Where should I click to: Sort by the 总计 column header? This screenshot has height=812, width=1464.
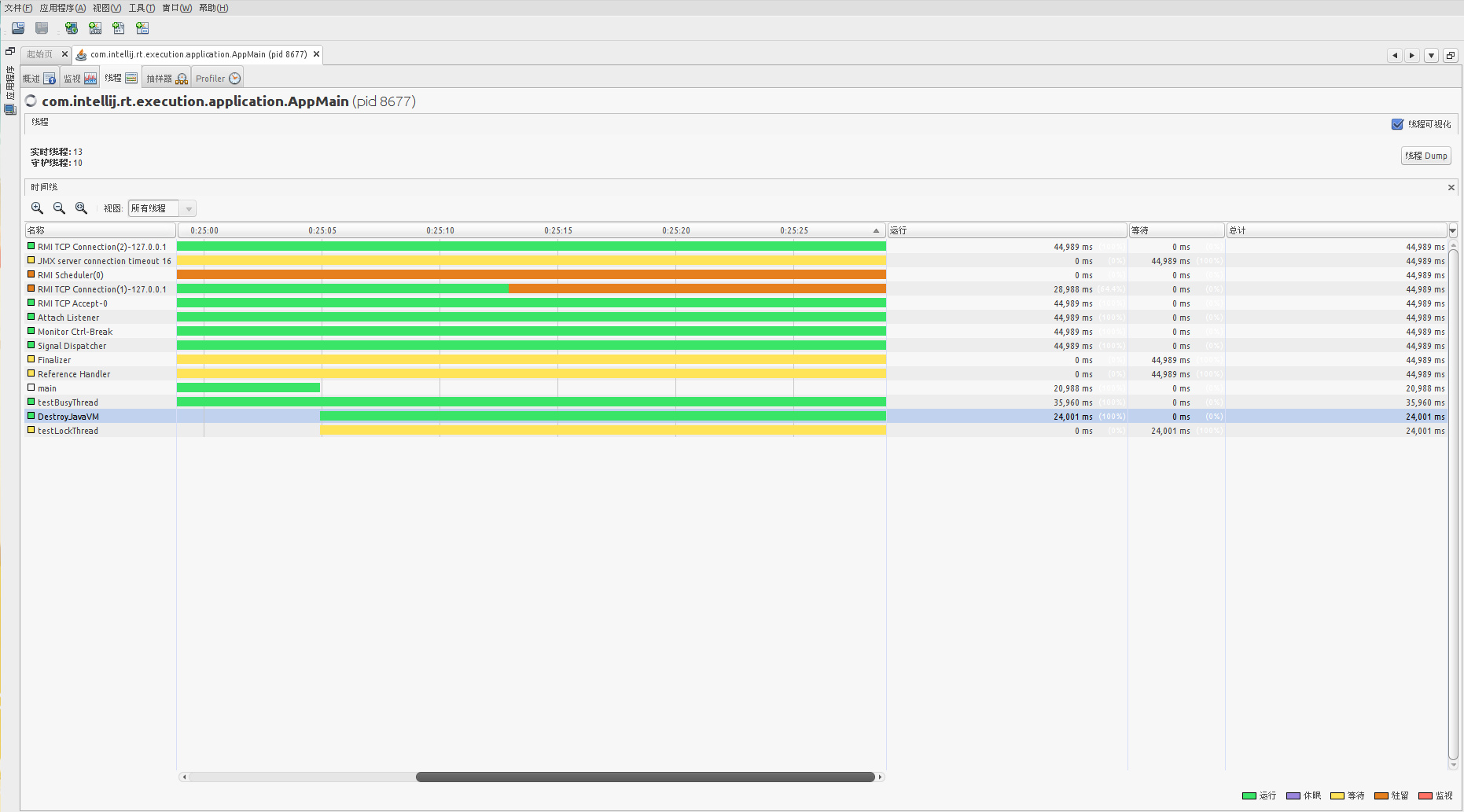(x=1337, y=230)
